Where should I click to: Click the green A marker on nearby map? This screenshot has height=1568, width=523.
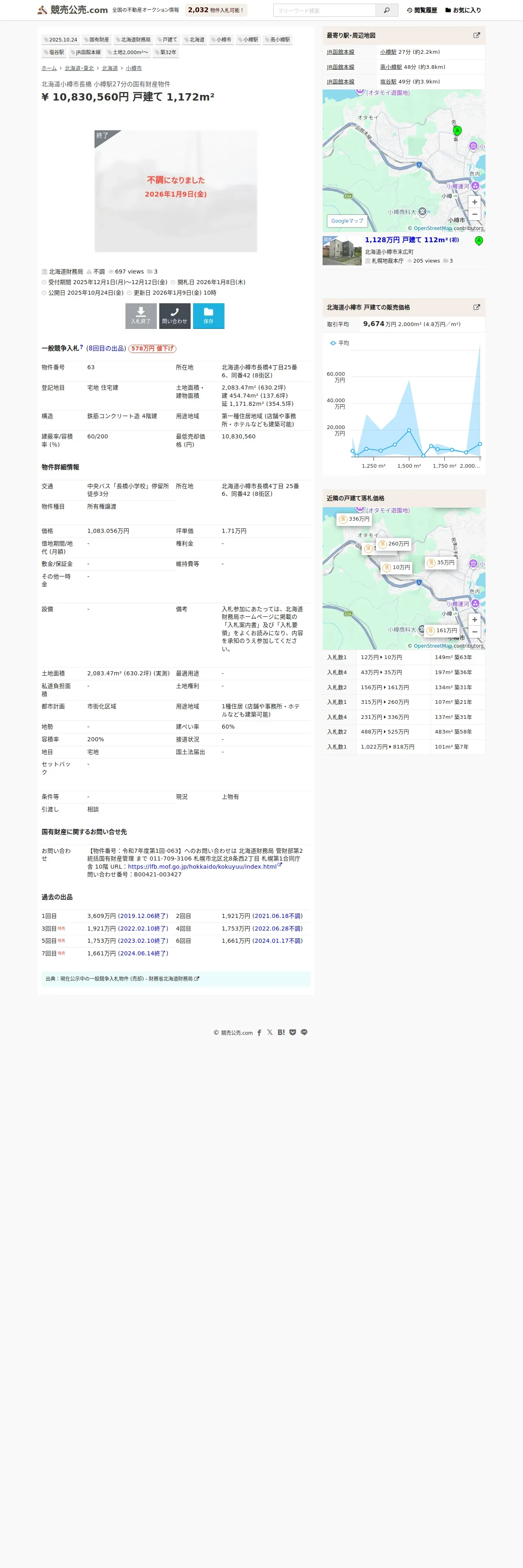(457, 131)
